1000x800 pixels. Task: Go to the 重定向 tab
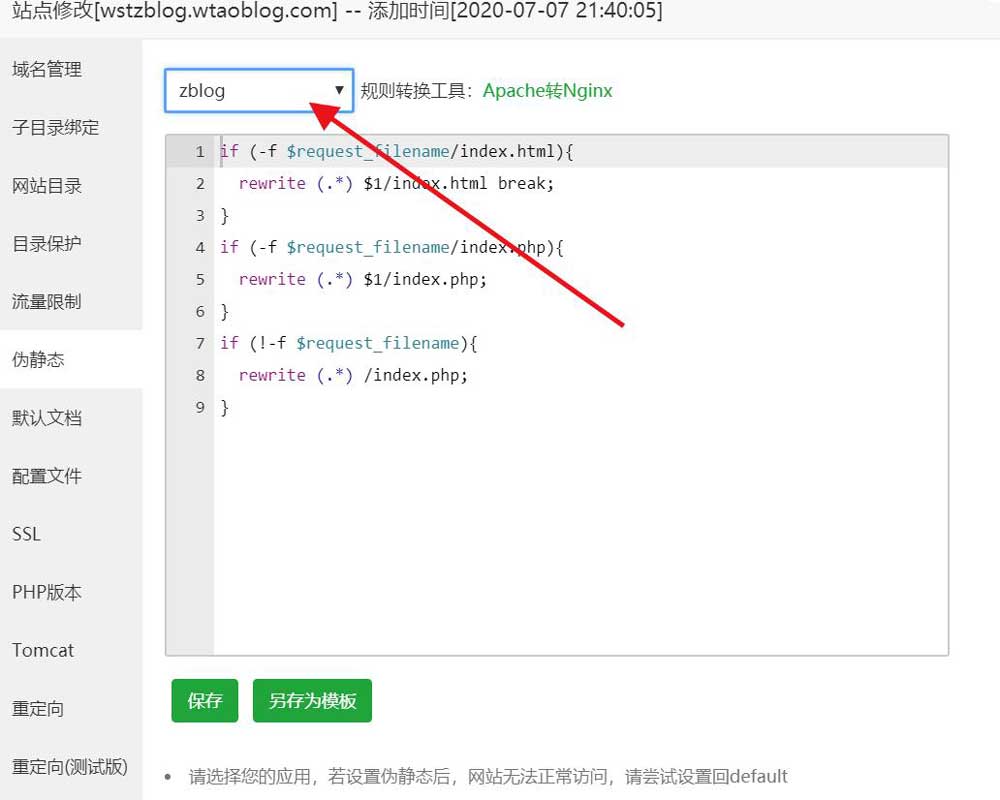[x=38, y=708]
